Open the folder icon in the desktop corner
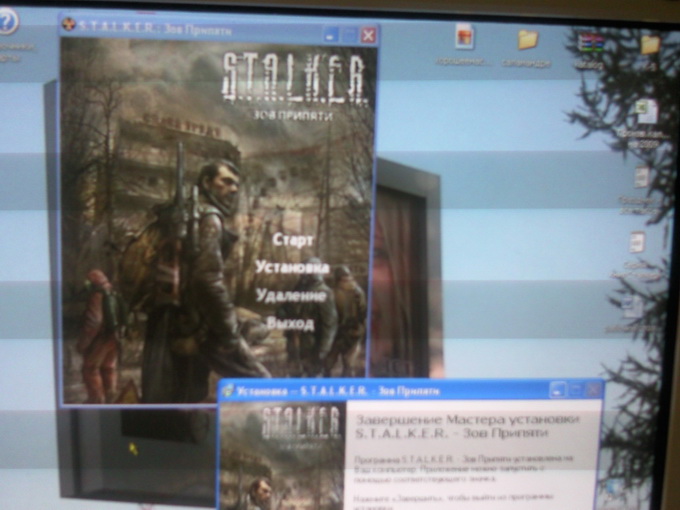680x510 pixels. point(650,45)
